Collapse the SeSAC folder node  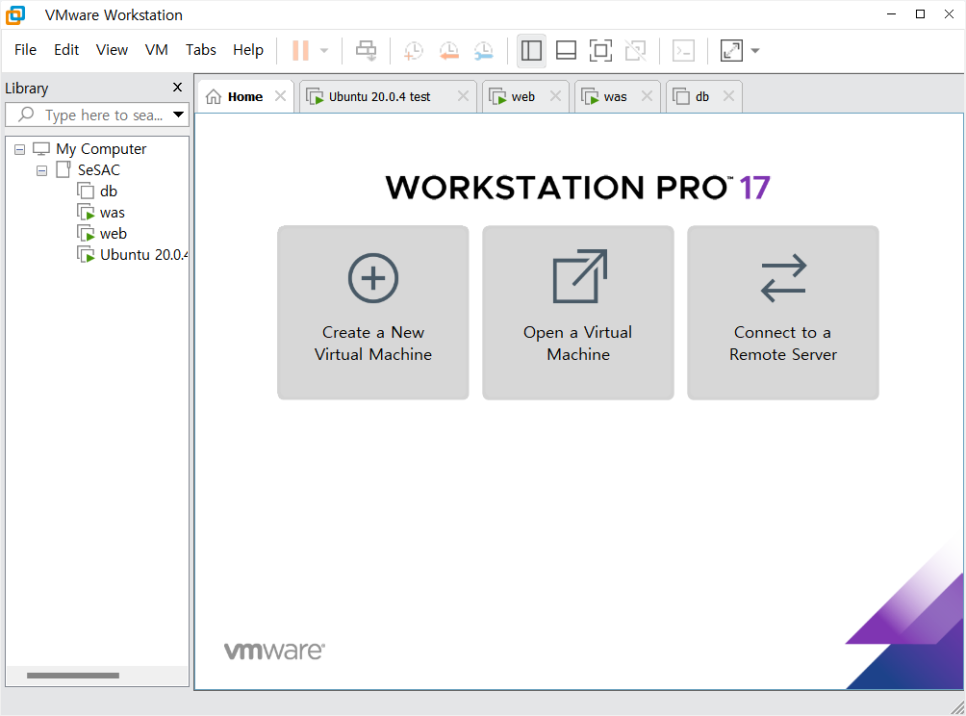point(42,171)
